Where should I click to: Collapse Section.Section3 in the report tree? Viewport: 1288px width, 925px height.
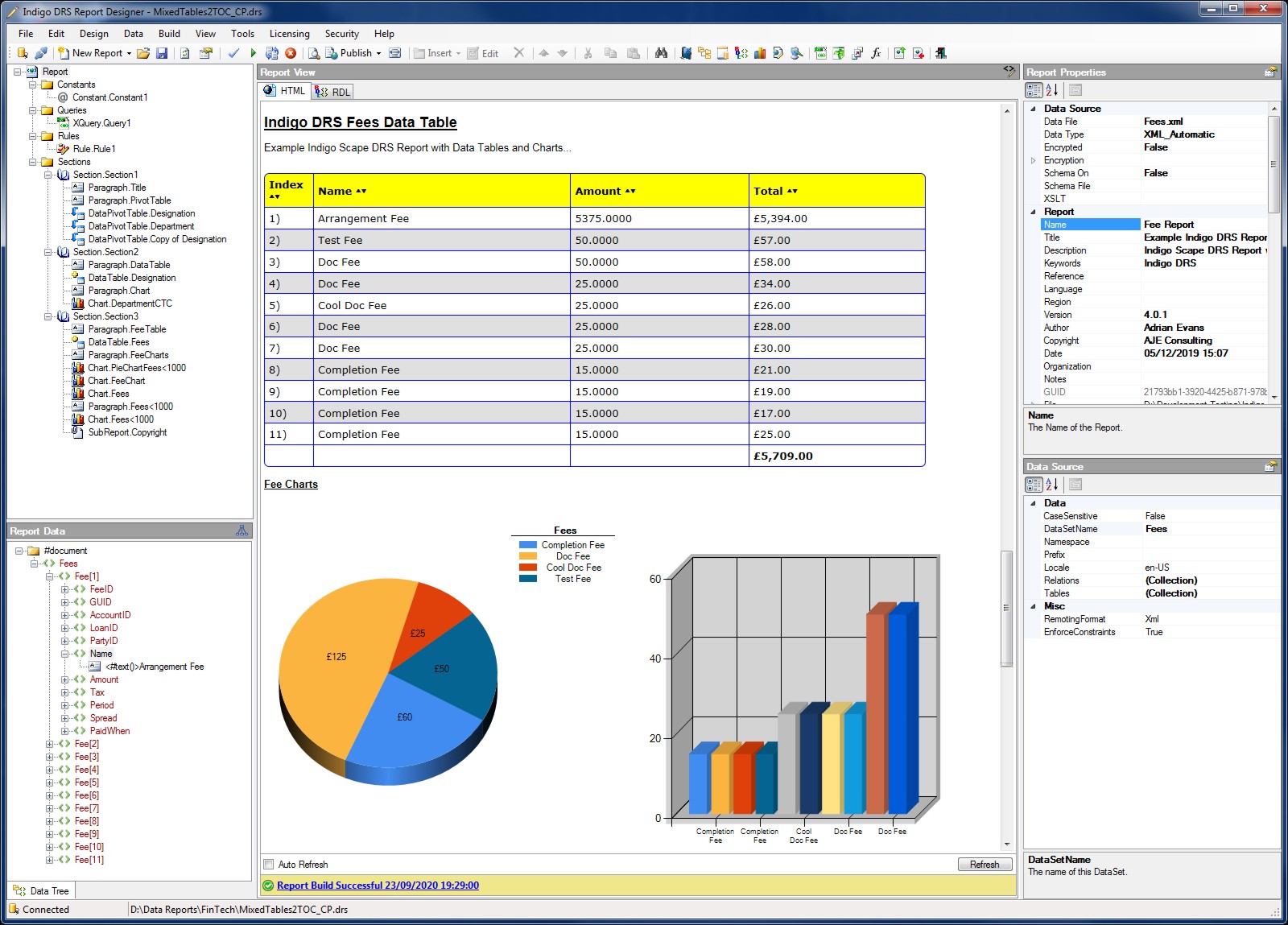[x=48, y=316]
